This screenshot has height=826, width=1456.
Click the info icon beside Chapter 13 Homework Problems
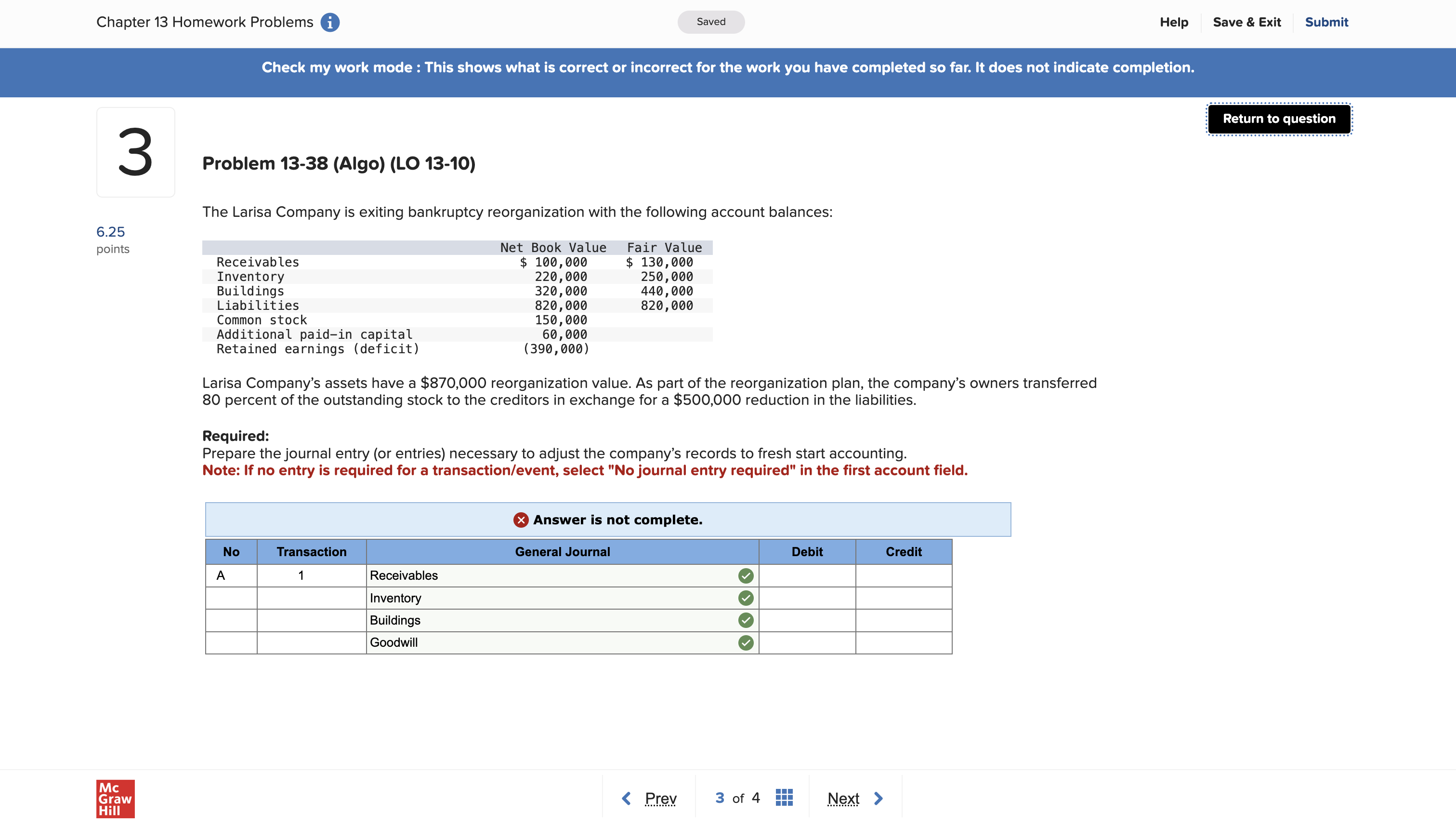pos(330,22)
